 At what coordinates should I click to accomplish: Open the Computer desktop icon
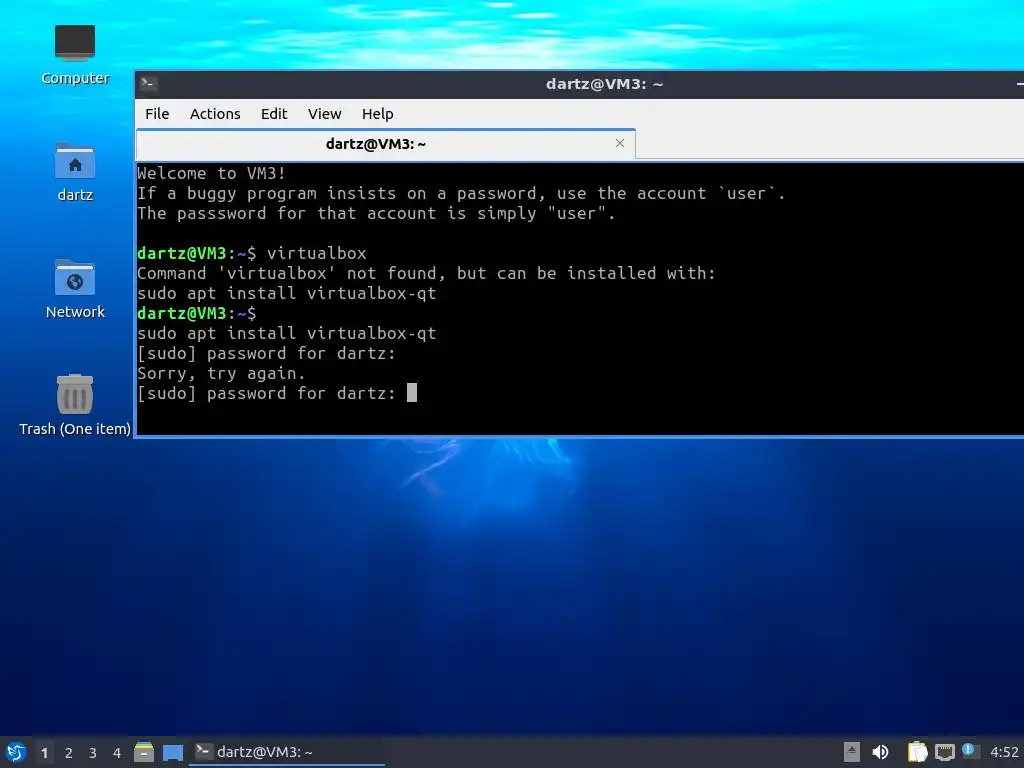[x=74, y=54]
